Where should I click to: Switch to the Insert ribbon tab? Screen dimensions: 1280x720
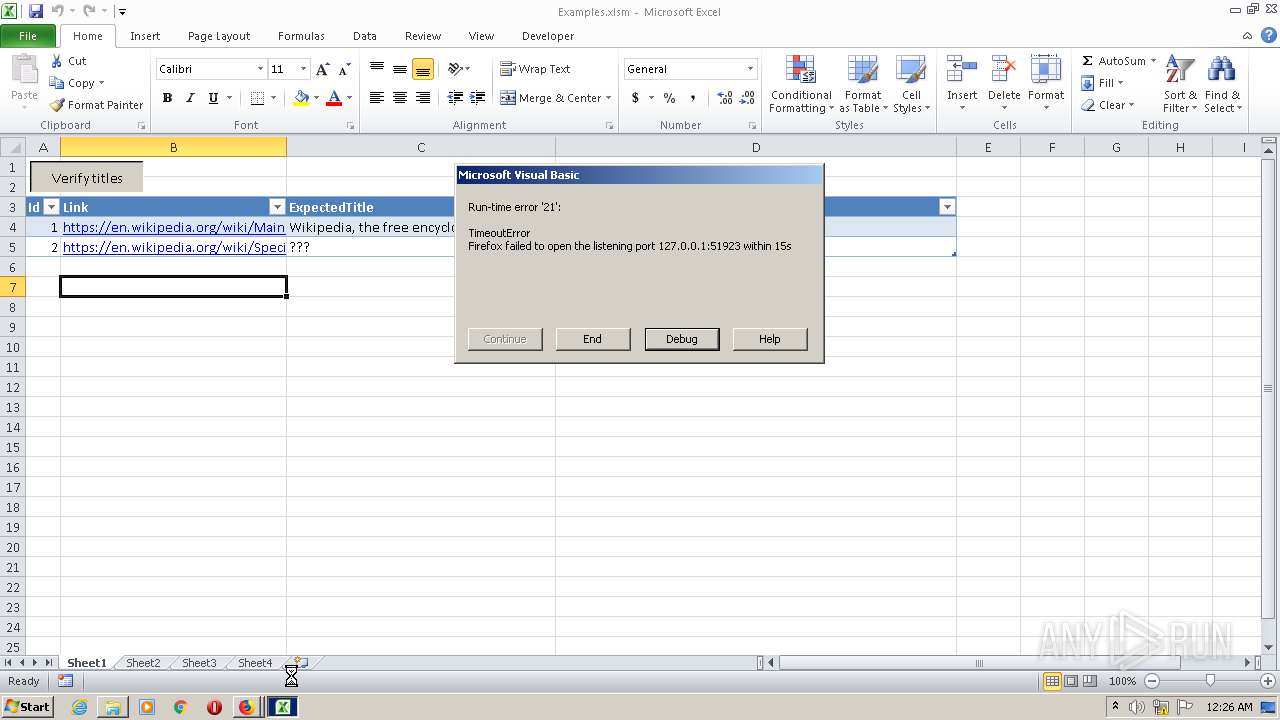[145, 36]
